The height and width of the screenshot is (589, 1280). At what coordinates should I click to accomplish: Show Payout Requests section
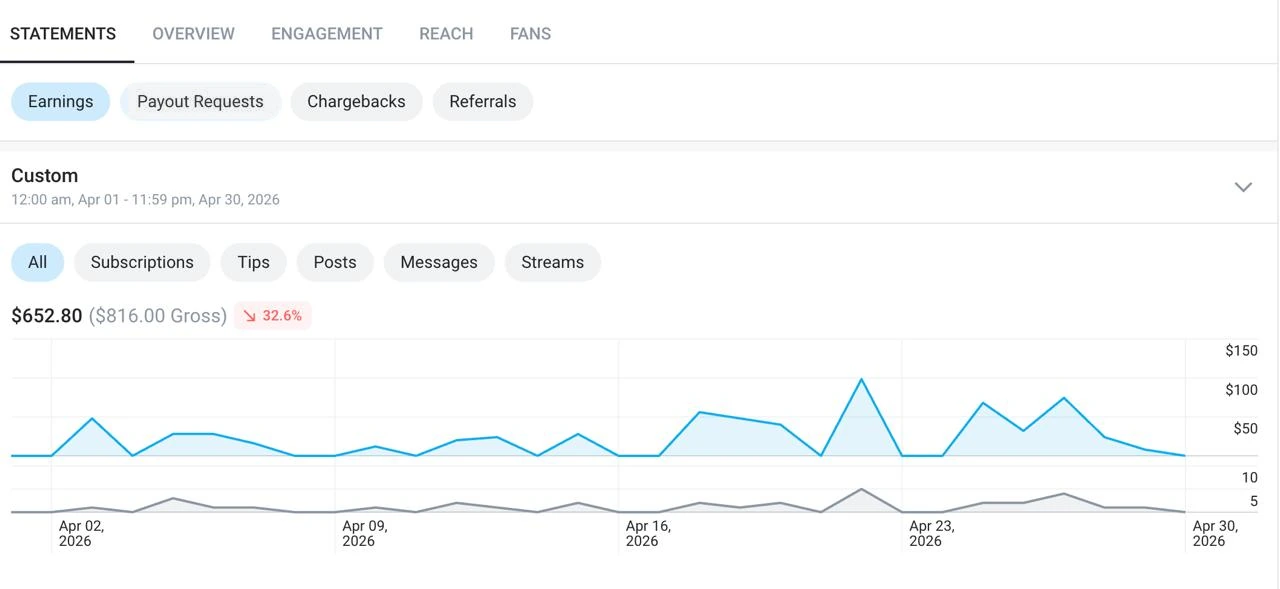[200, 101]
